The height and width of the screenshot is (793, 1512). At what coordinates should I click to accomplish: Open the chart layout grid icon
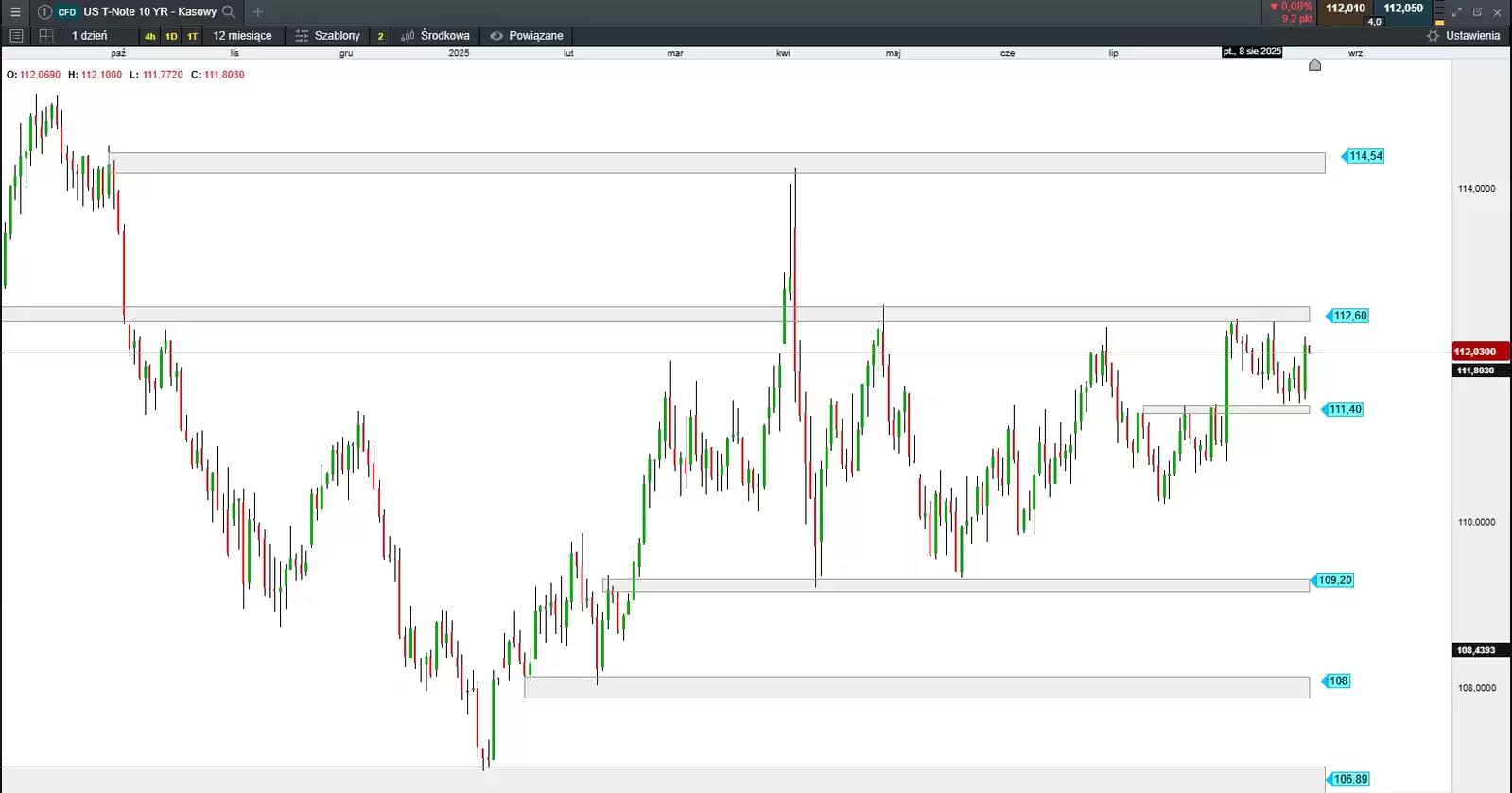pyautogui.click(x=45, y=36)
